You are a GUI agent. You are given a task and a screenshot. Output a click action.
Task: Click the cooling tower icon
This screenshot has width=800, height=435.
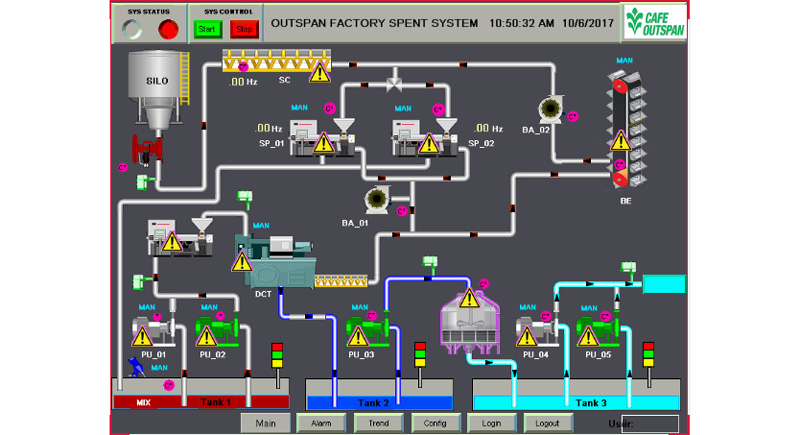click(469, 320)
